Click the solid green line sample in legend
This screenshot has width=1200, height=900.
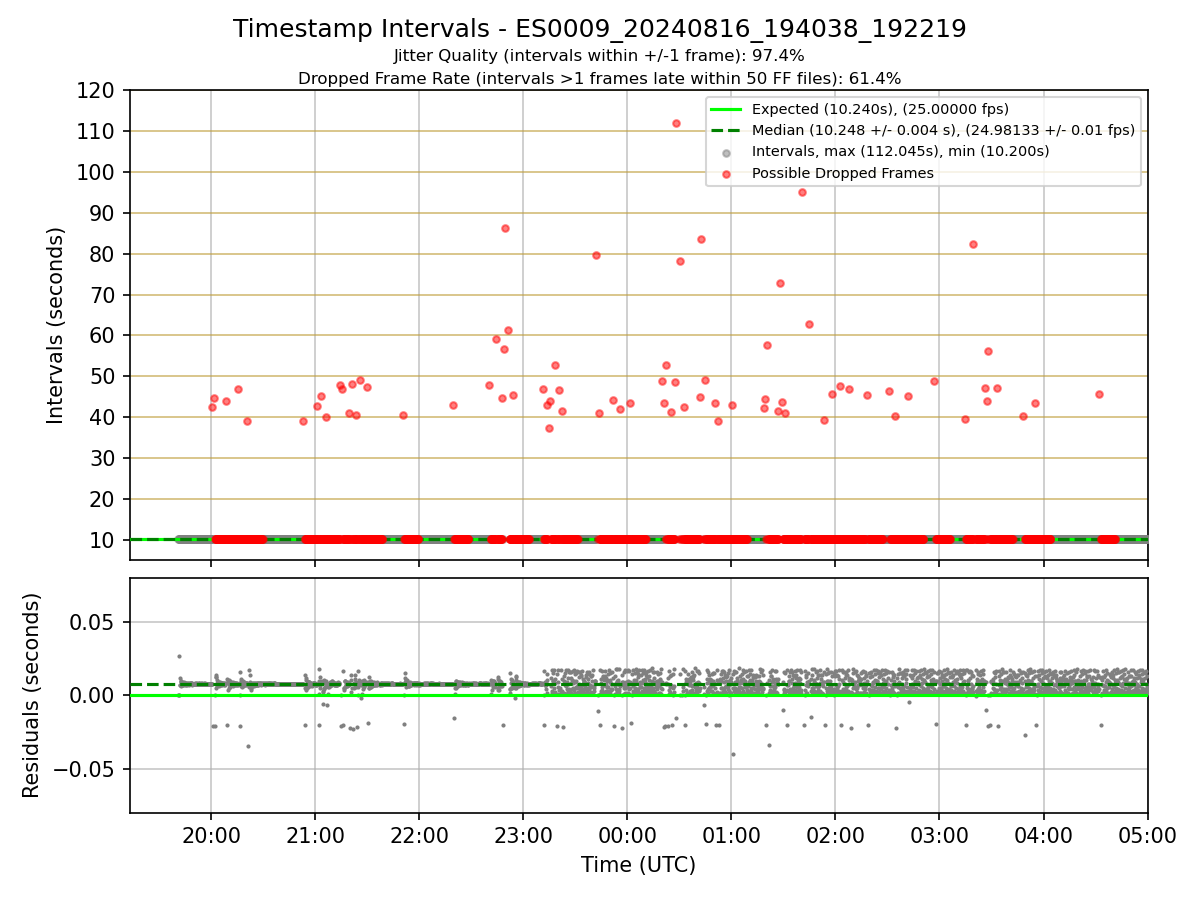(x=727, y=110)
